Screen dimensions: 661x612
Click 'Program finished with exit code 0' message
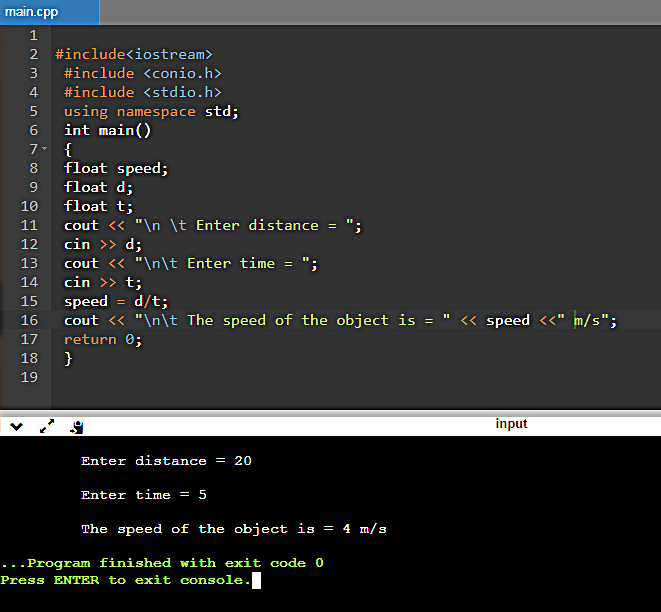162,563
